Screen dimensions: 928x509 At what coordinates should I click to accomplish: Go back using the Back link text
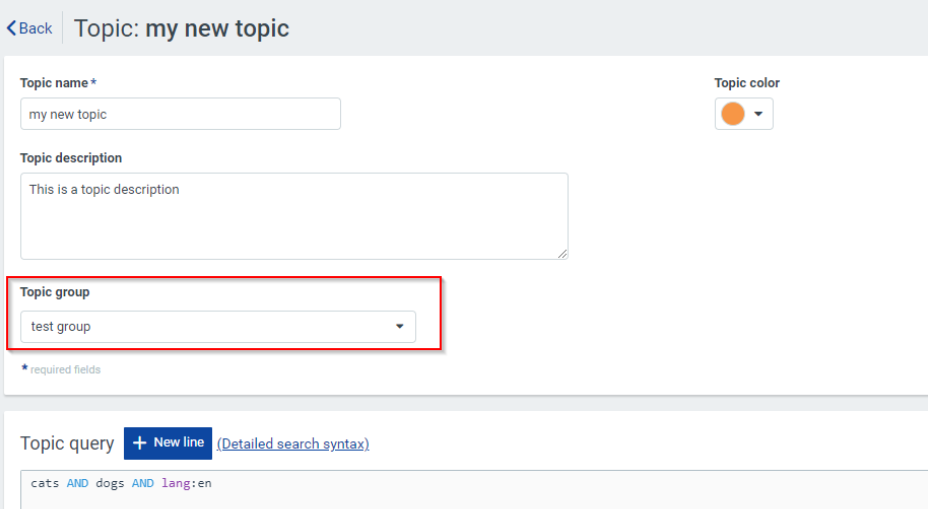[36, 28]
